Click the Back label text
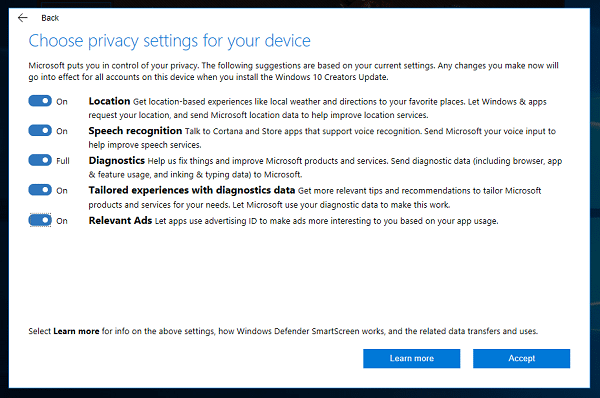 50,18
